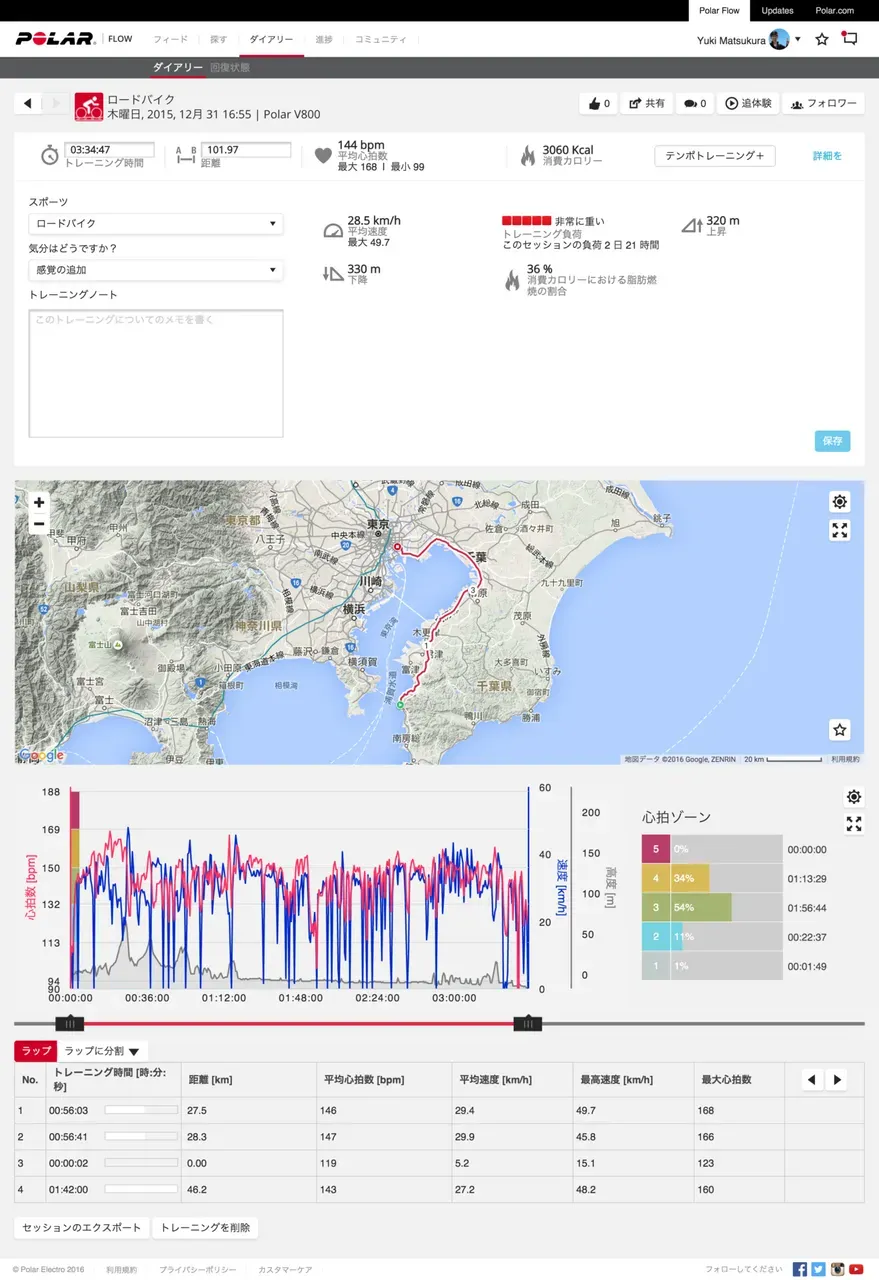Click the comments speech bubble icon
The image size is (879, 1280).
click(689, 104)
